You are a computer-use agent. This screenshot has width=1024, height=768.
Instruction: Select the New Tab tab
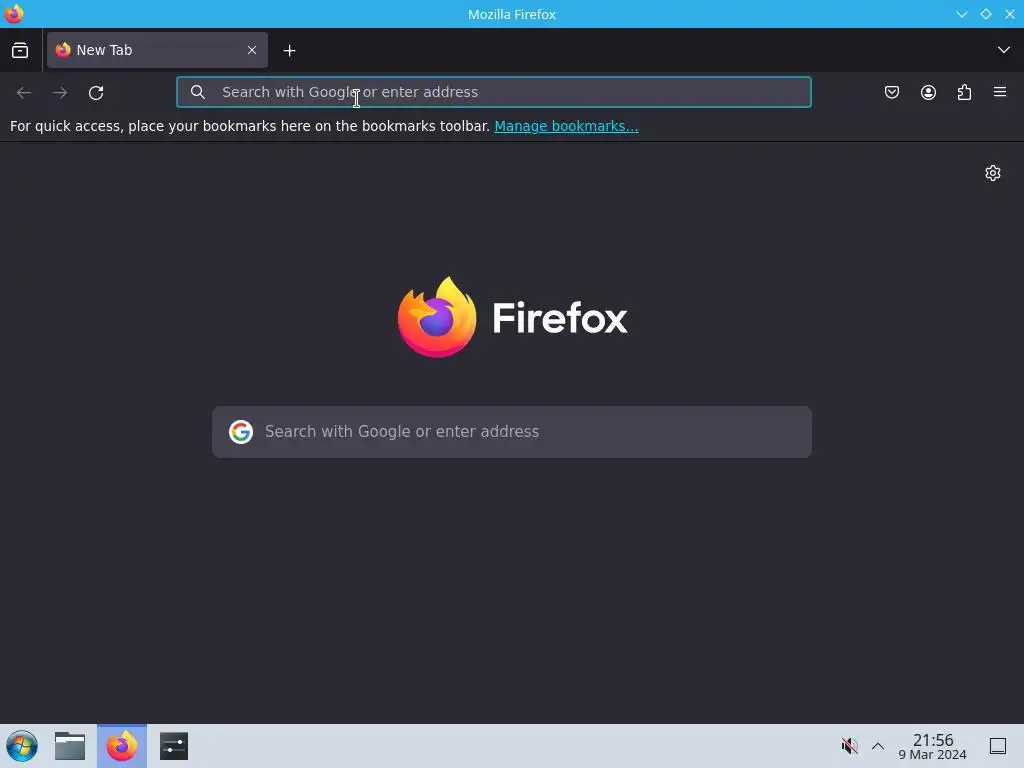[x=157, y=50]
